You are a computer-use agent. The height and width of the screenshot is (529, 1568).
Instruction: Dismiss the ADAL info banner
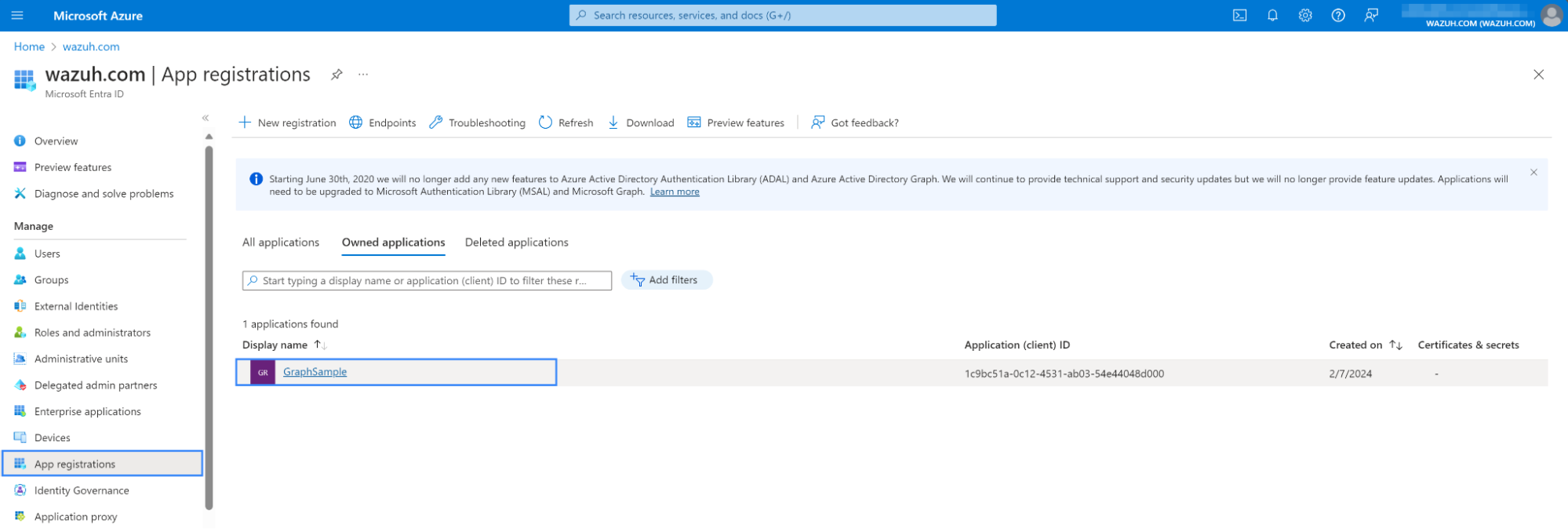(1533, 173)
